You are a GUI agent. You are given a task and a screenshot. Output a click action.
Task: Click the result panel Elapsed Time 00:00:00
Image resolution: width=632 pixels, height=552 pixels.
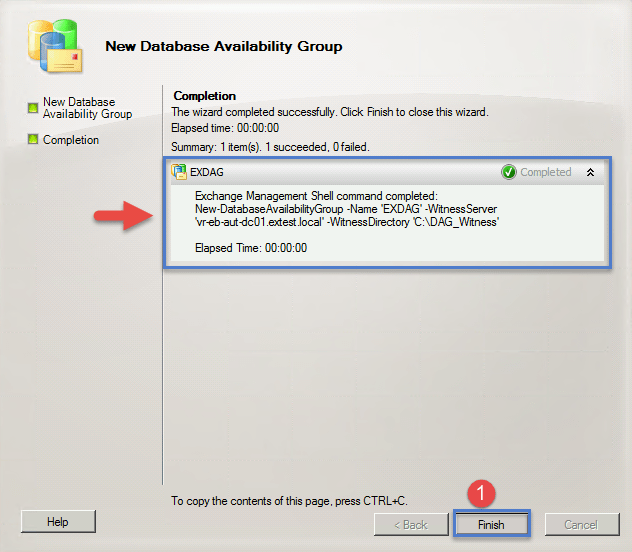tap(251, 248)
